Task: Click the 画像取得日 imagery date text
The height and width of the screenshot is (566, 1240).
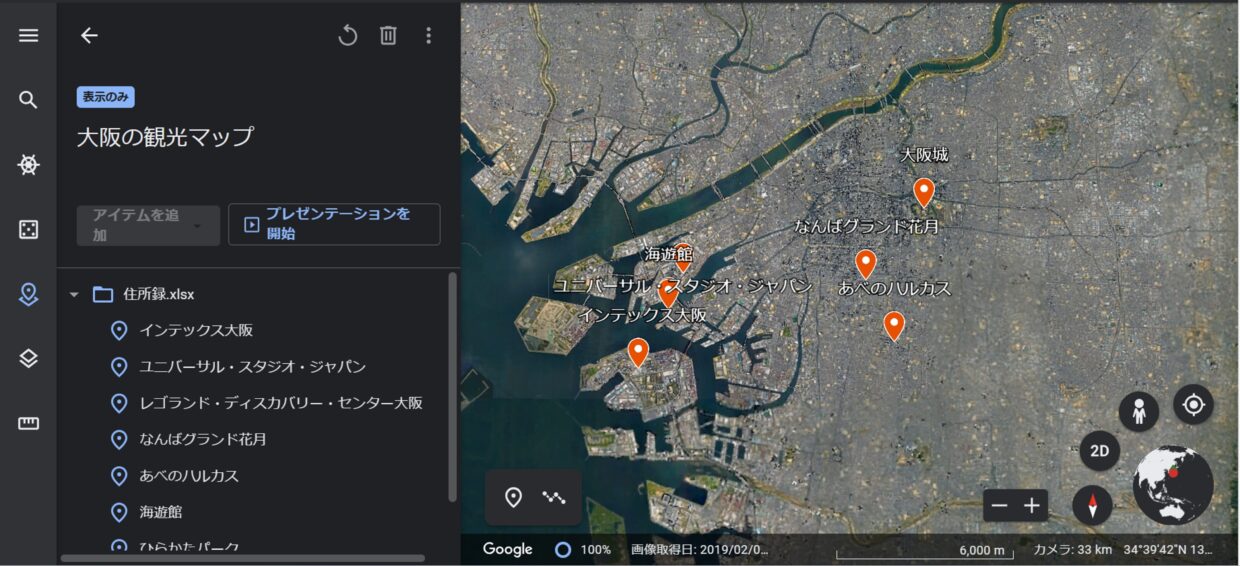Action: pos(700,550)
